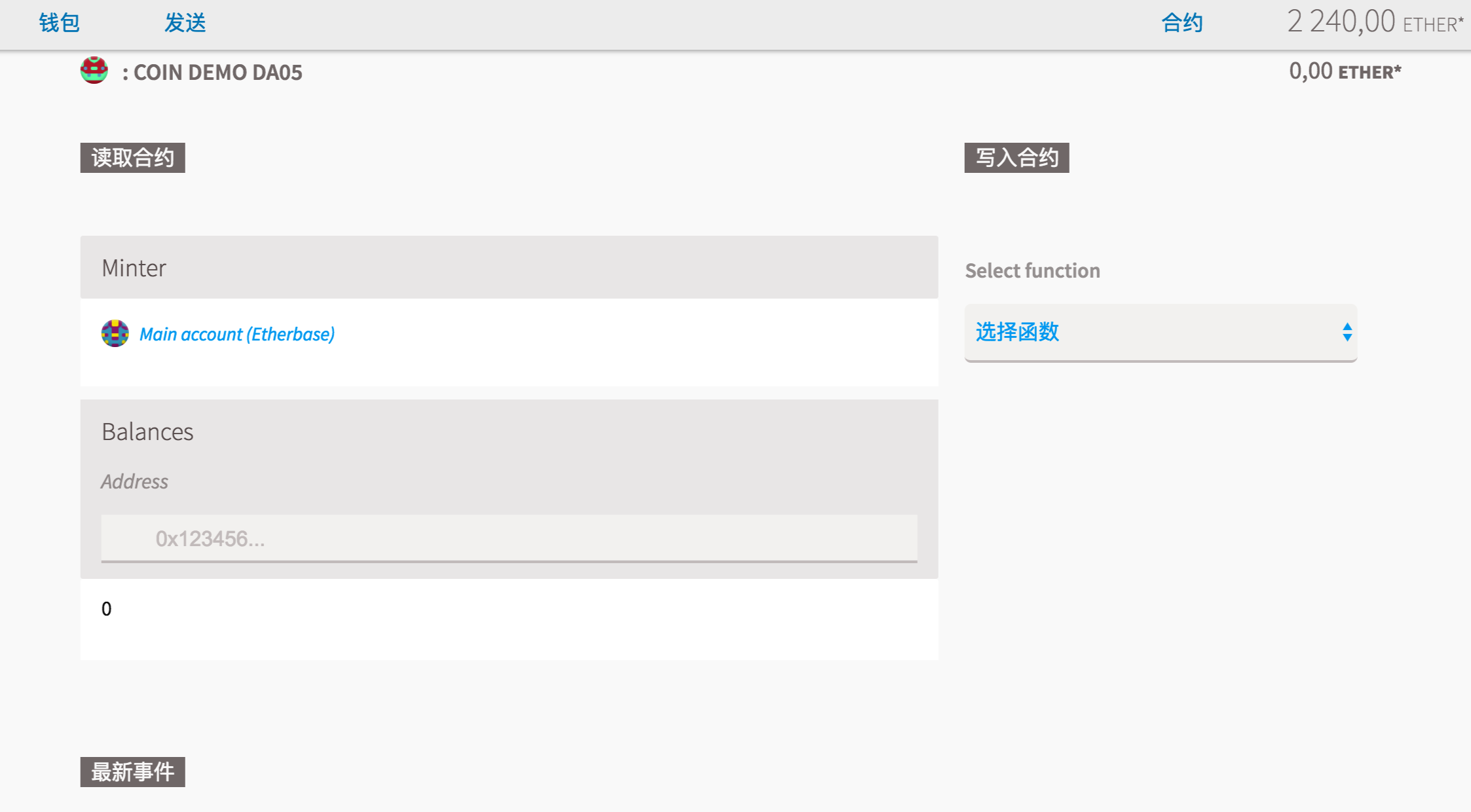This screenshot has width=1471, height=812.
Task: Switch to the 发送 send tab
Action: (185, 23)
